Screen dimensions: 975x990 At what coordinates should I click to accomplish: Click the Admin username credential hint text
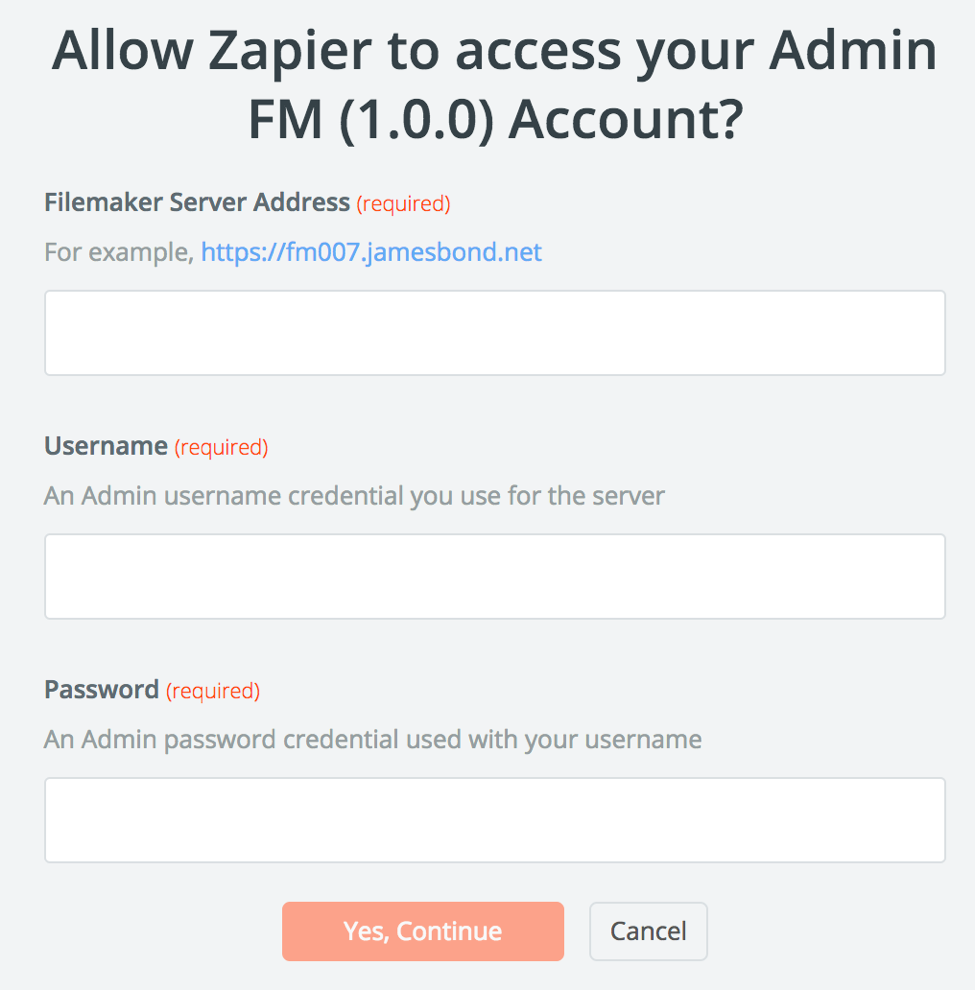[353, 495]
